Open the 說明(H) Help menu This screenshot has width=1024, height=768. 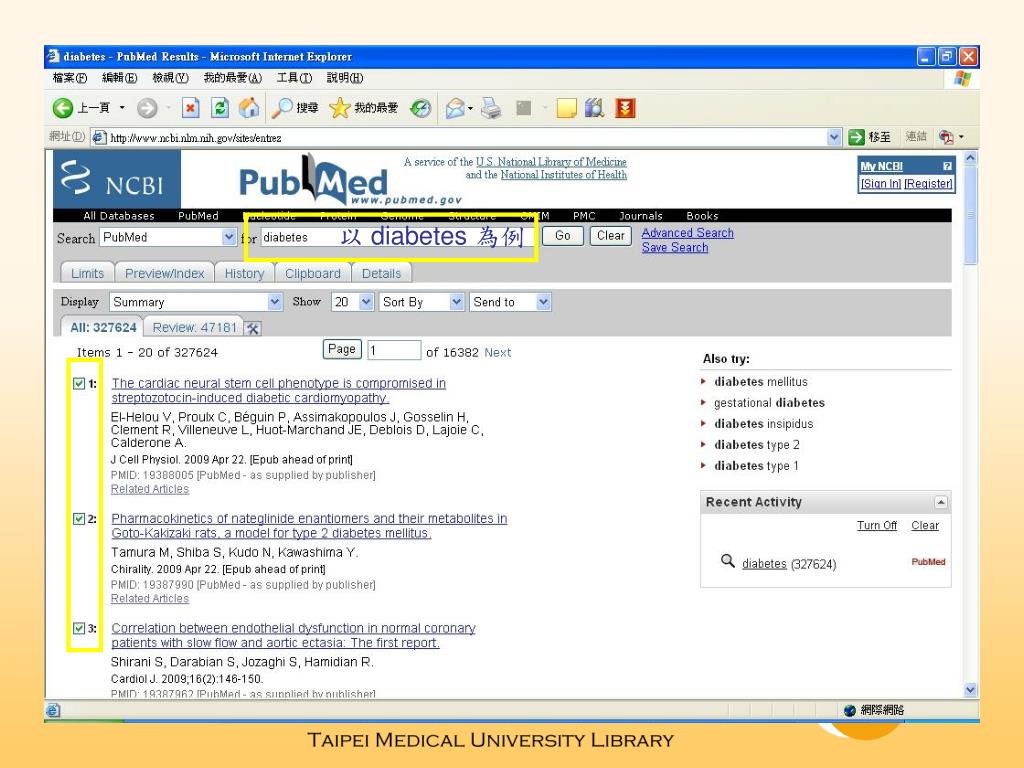[345, 78]
